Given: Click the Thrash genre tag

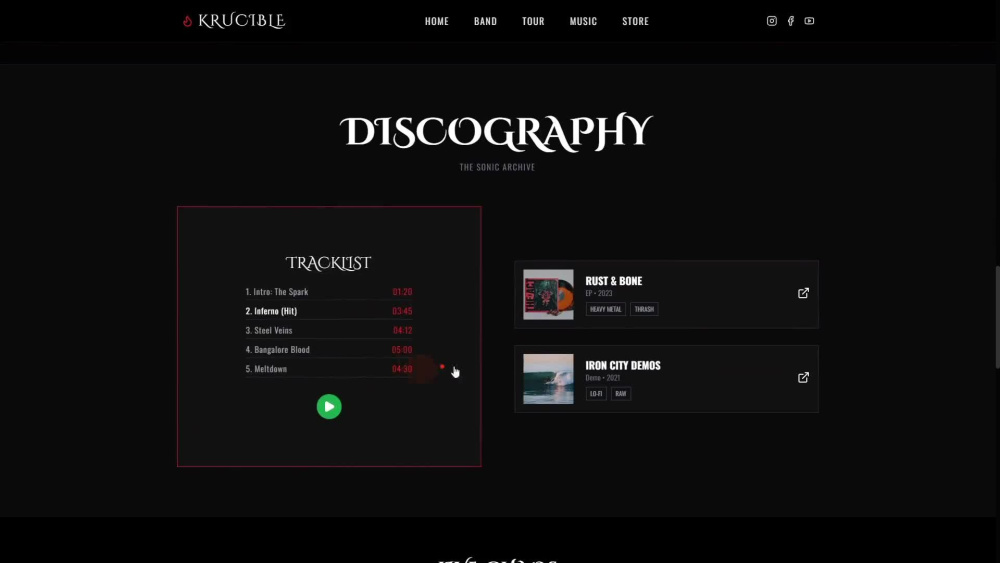Looking at the screenshot, I should point(644,309).
